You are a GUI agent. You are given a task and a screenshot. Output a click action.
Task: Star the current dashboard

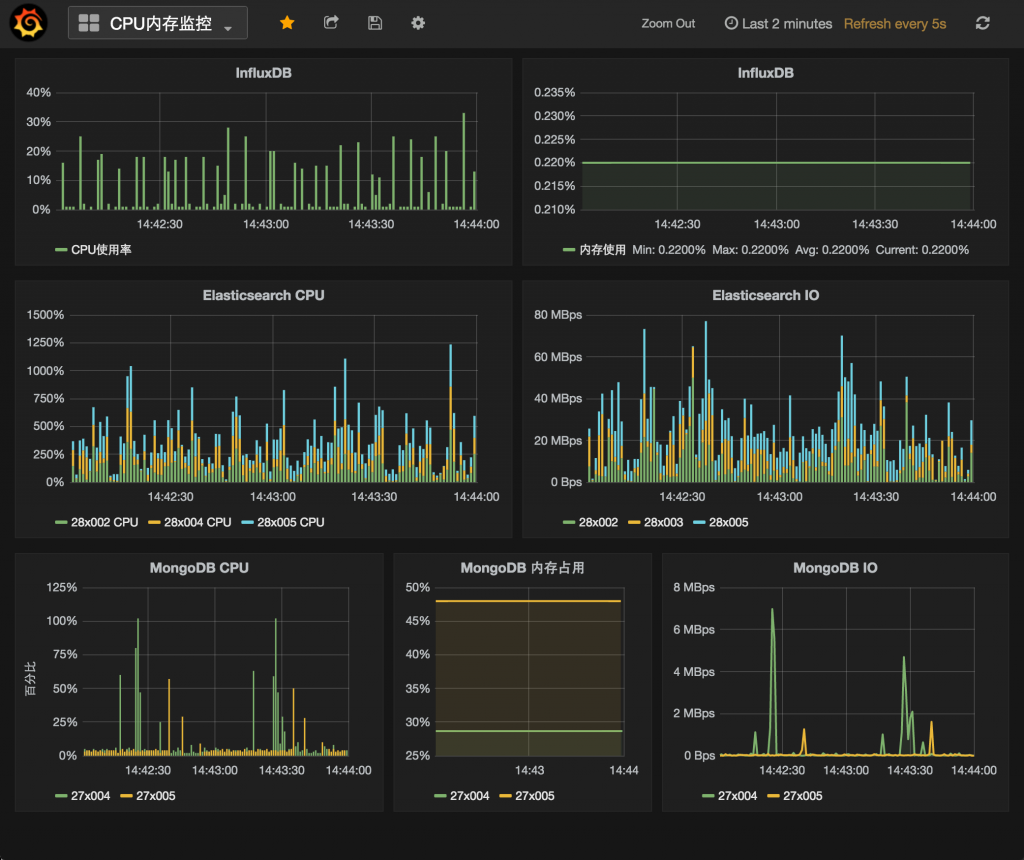[x=287, y=22]
